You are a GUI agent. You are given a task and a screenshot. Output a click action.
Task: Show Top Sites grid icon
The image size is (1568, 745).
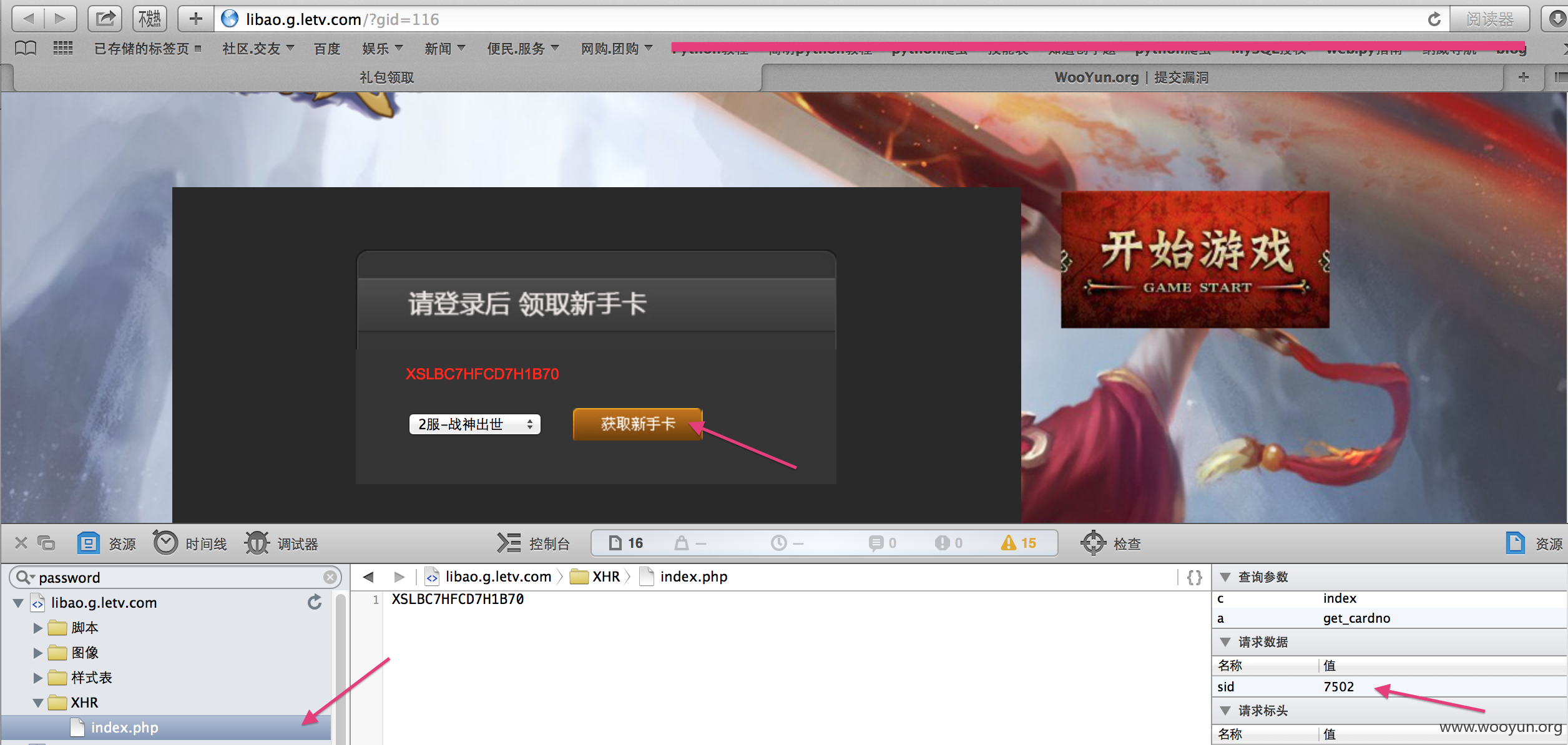point(63,48)
